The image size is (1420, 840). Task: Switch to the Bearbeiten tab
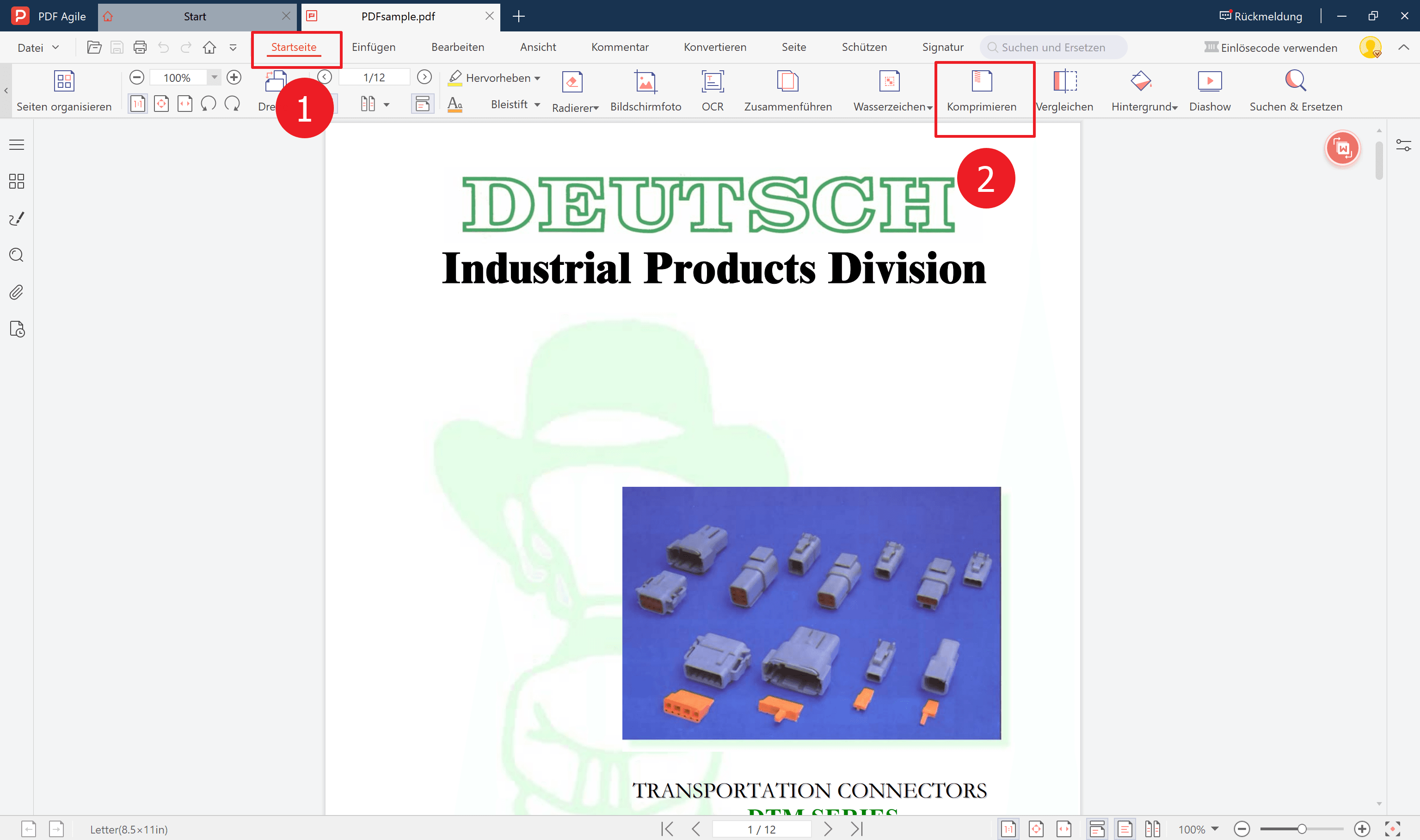pos(458,48)
